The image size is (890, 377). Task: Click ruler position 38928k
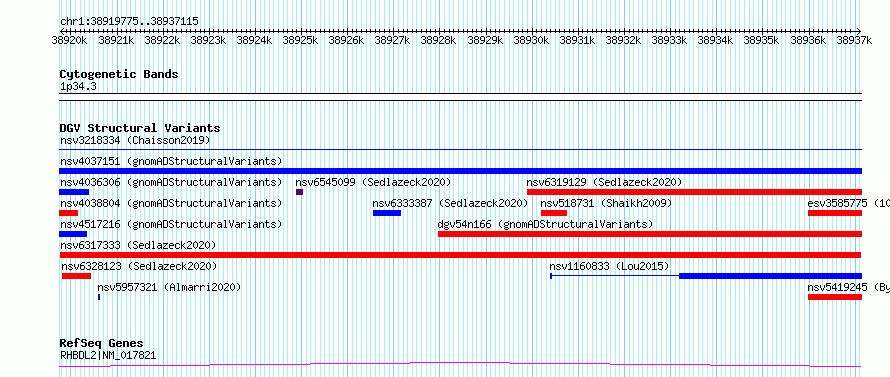coord(439,40)
